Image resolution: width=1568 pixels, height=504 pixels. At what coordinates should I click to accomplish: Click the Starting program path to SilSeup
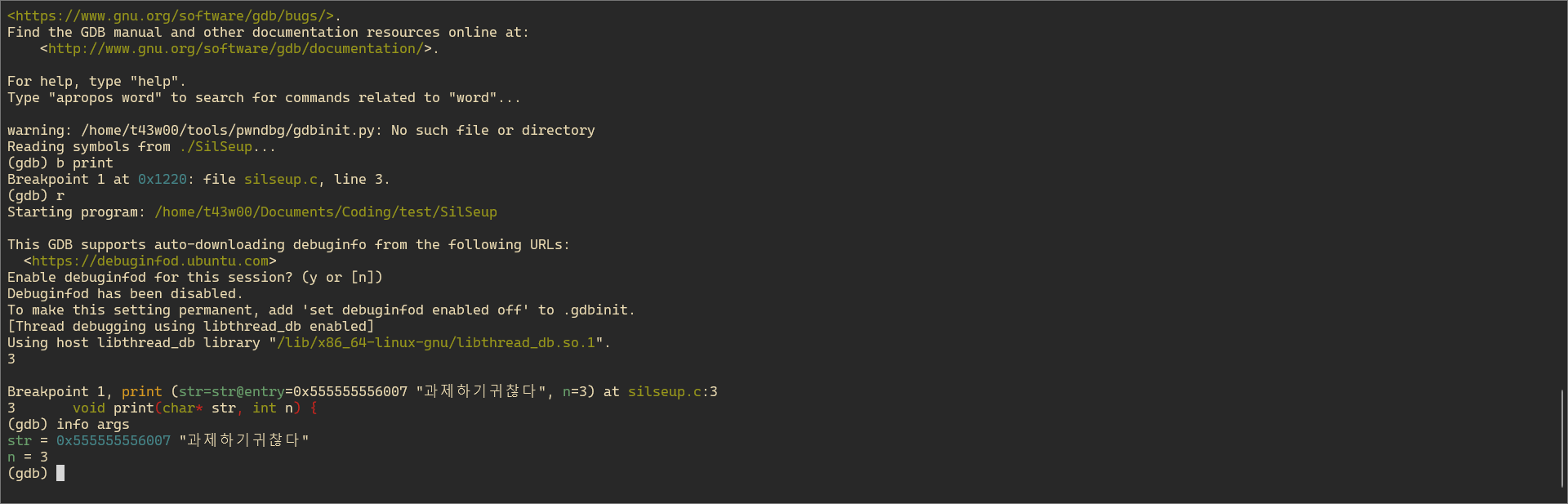click(326, 212)
